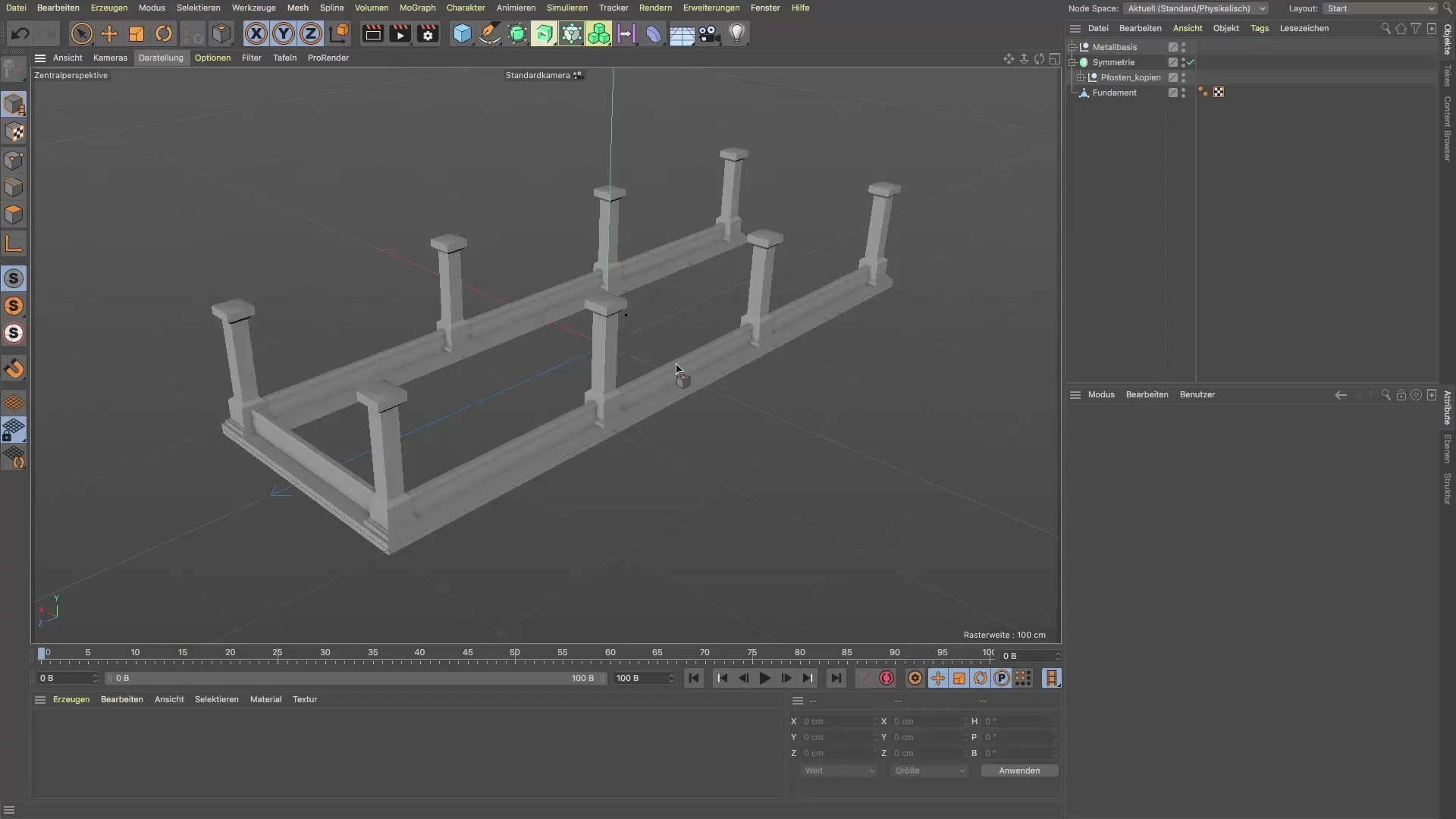Enable Axis mode L icon

click(x=14, y=243)
